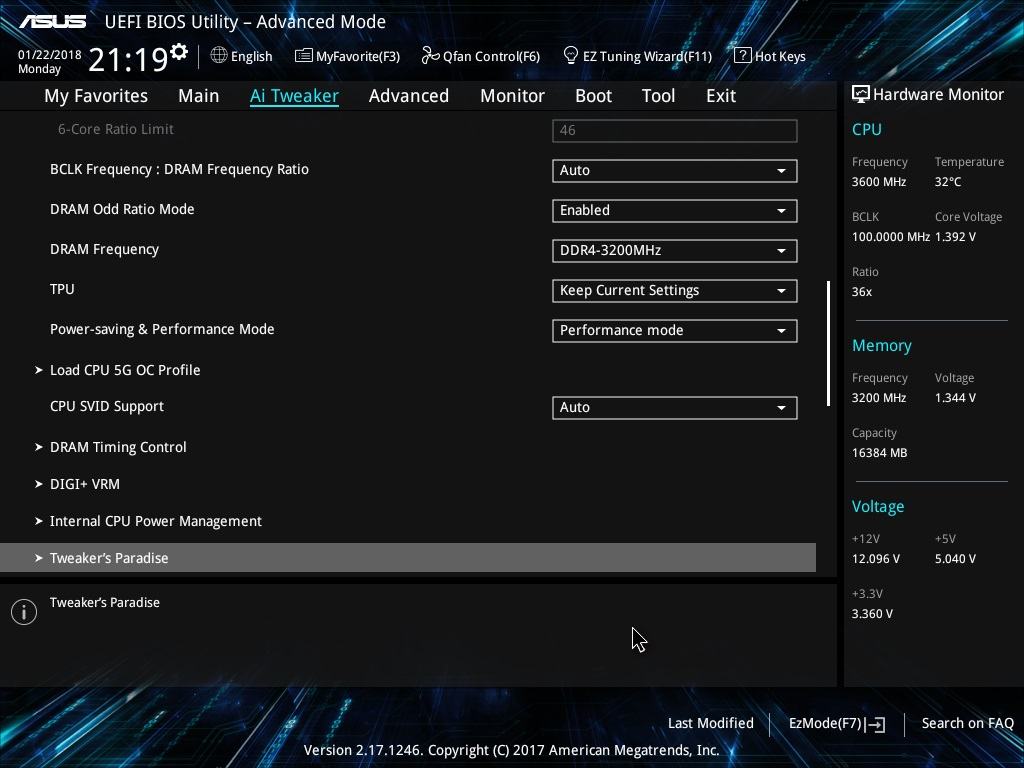Open Tweaker's Paradise submenu

[408, 558]
